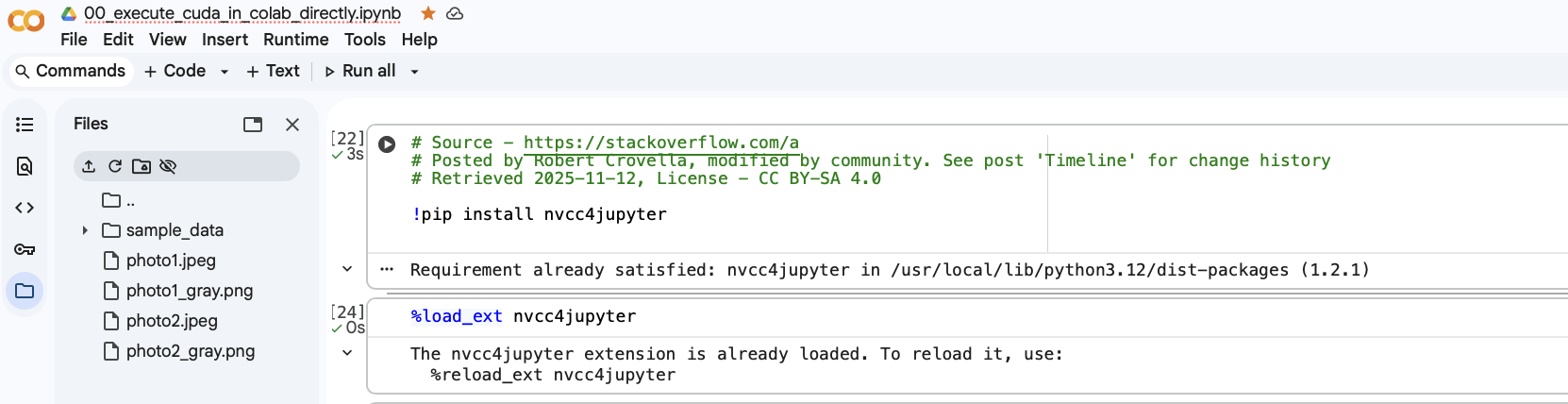Screen dimensions: 1568x404
Task: Close the Files panel
Action: tap(292, 125)
